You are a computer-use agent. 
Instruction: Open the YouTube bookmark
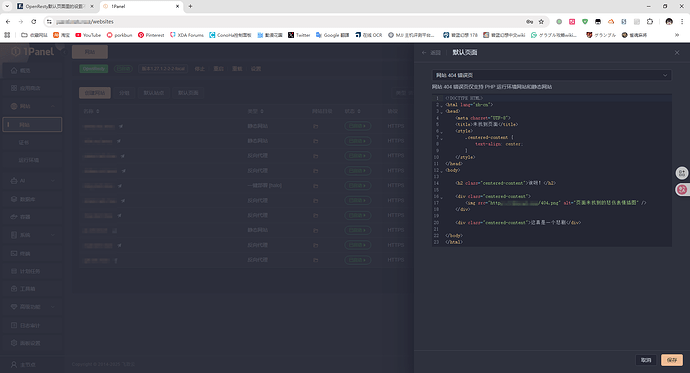tap(88, 35)
